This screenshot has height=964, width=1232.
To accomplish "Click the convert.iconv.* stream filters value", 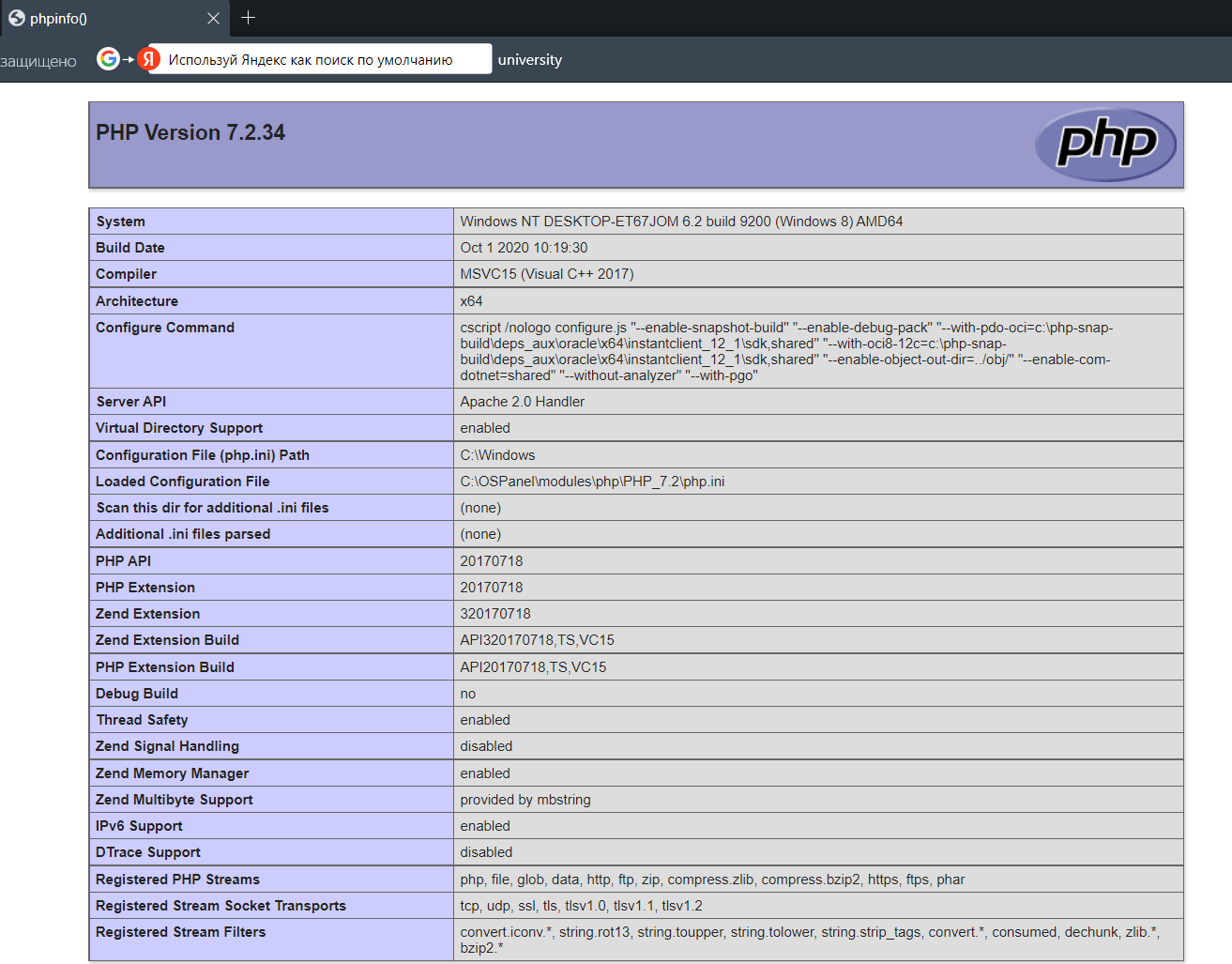I will tap(810, 940).
